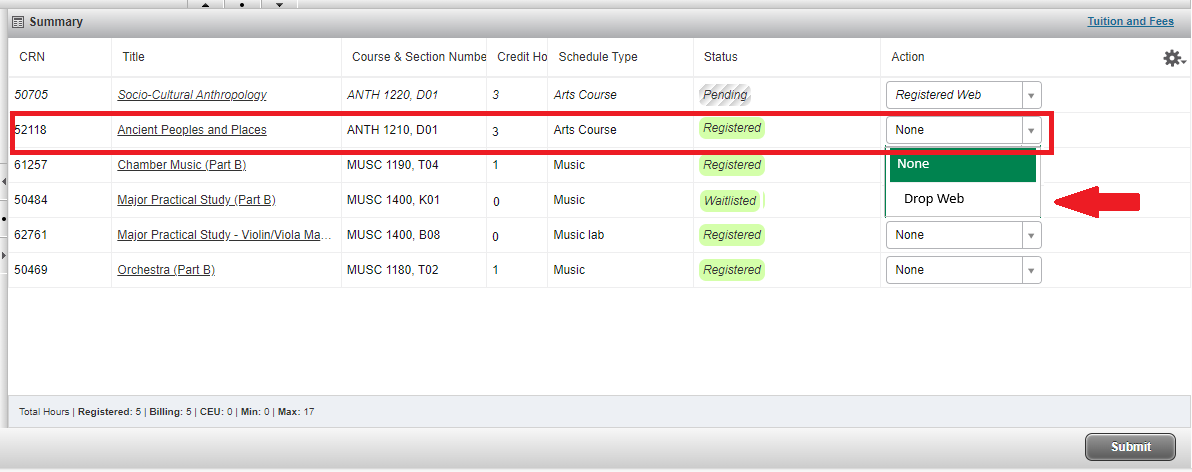The width and height of the screenshot is (1192, 472).
Task: Sort by the Status column header
Action: pos(720,57)
